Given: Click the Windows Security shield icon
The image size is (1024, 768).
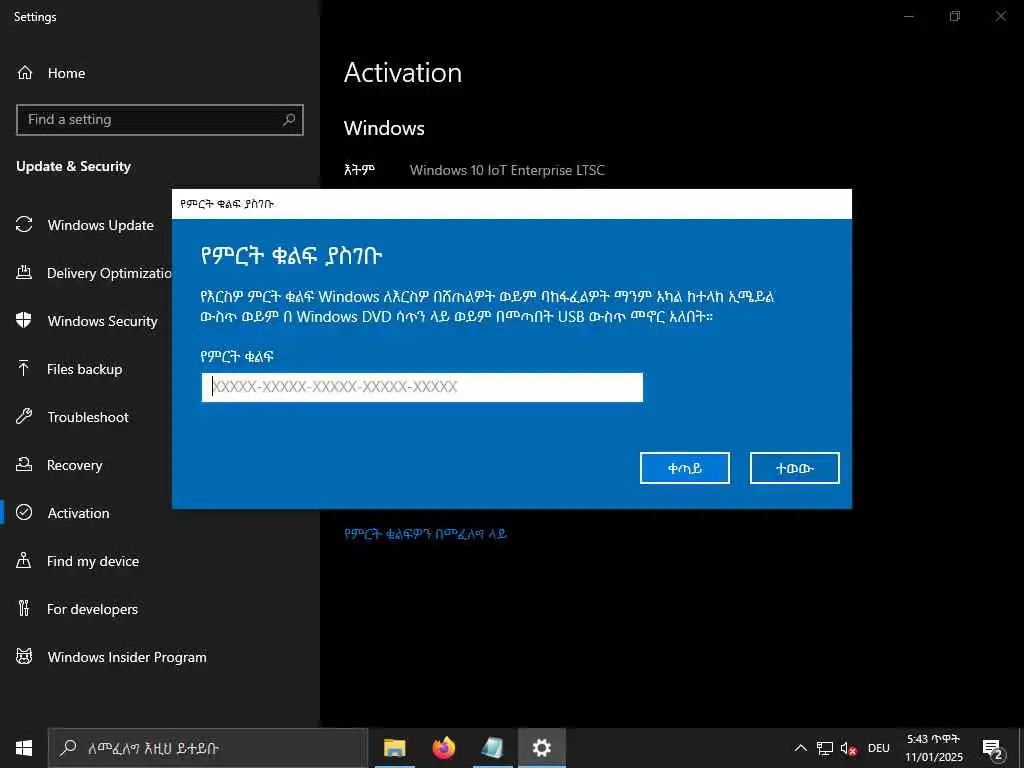Looking at the screenshot, I should [24, 321].
